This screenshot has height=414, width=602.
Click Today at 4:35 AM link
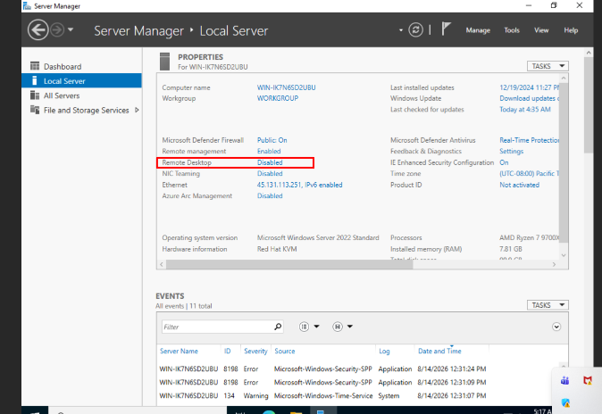pos(525,109)
